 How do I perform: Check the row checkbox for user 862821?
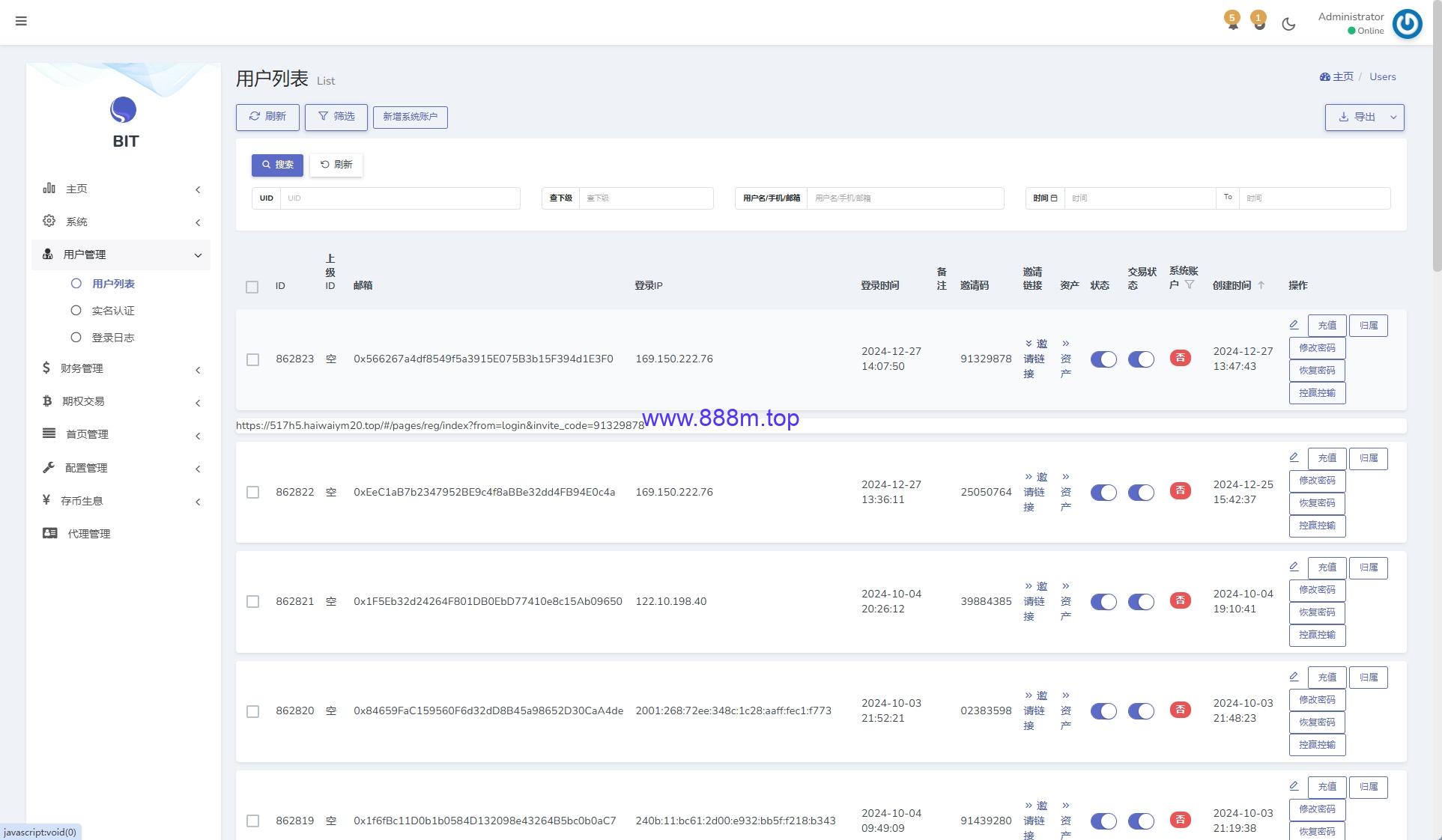(x=253, y=601)
